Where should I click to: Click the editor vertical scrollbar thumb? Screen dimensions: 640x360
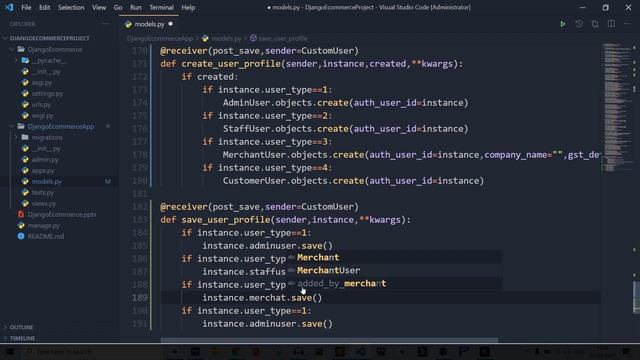click(636, 297)
